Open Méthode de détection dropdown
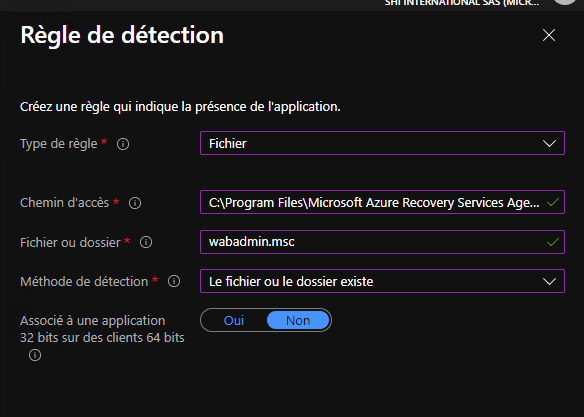 [x=382, y=281]
